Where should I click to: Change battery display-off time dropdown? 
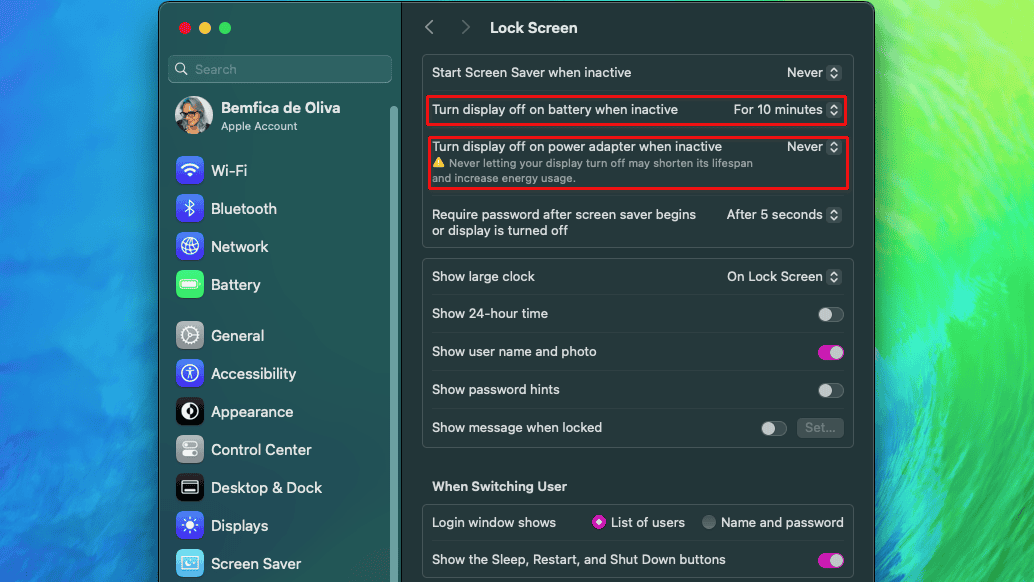coord(786,110)
